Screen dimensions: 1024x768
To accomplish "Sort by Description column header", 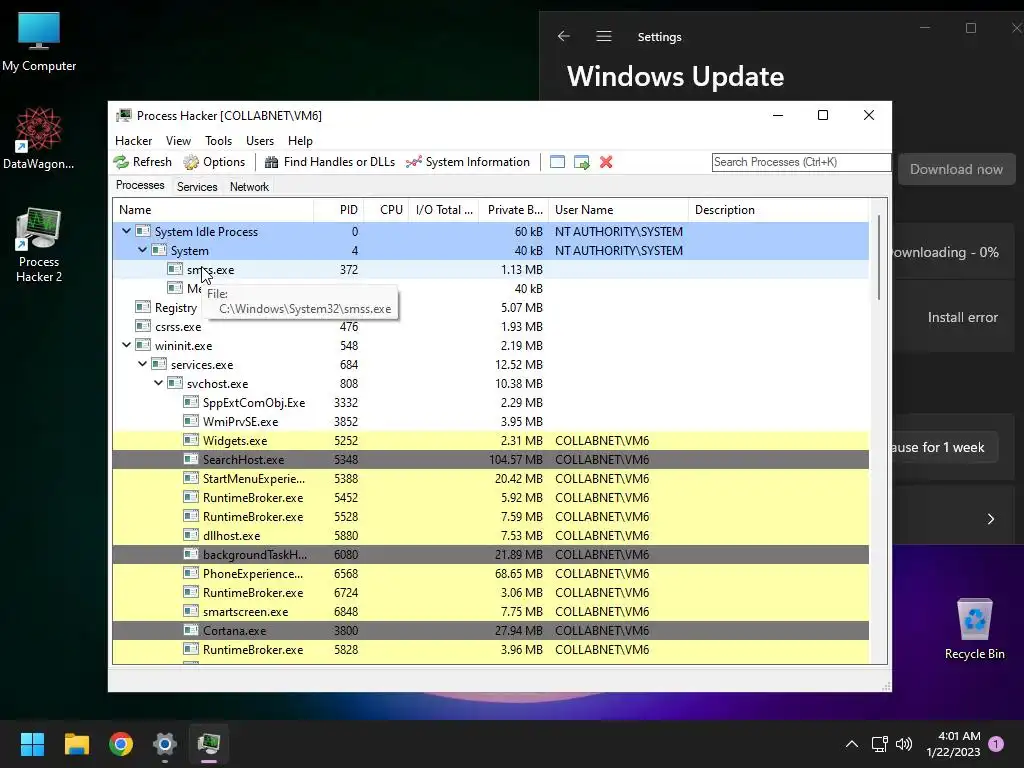I will [x=778, y=210].
